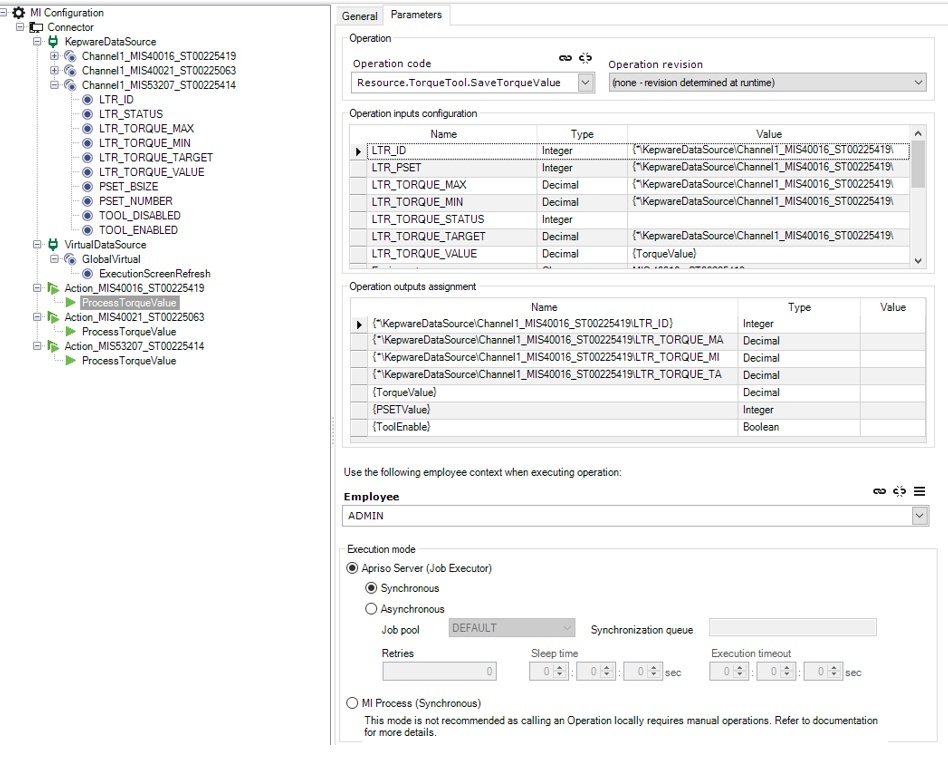Click play icon of ProcessTorqueValue under Action_MIS53207

71,361
